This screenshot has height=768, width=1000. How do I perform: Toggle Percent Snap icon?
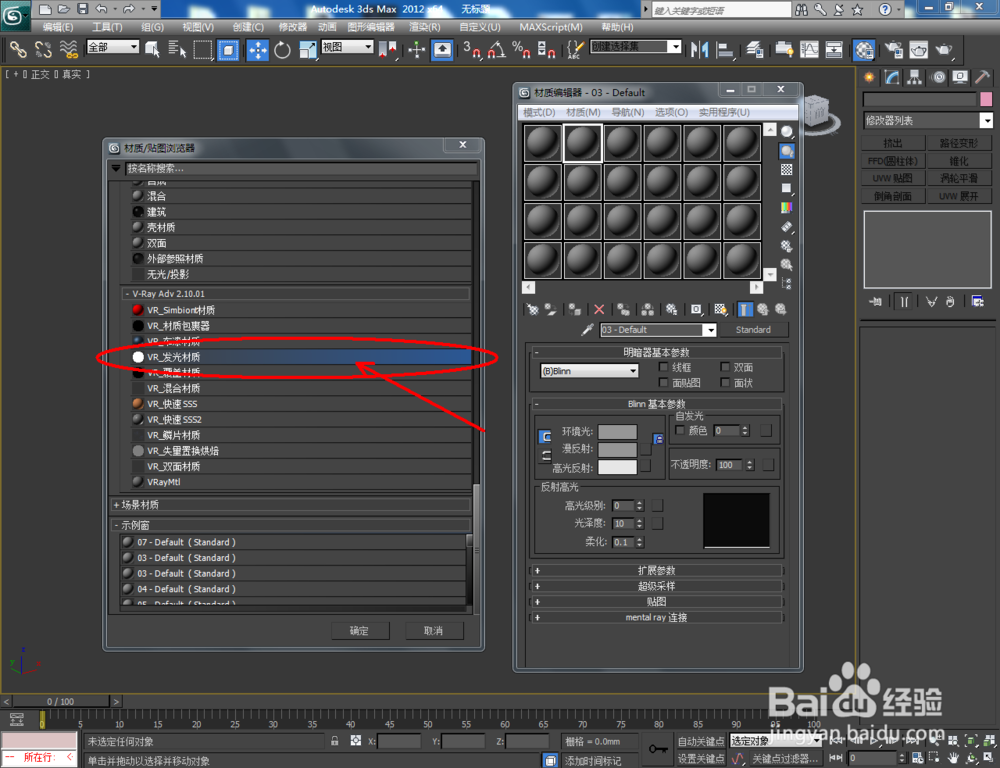click(x=521, y=50)
